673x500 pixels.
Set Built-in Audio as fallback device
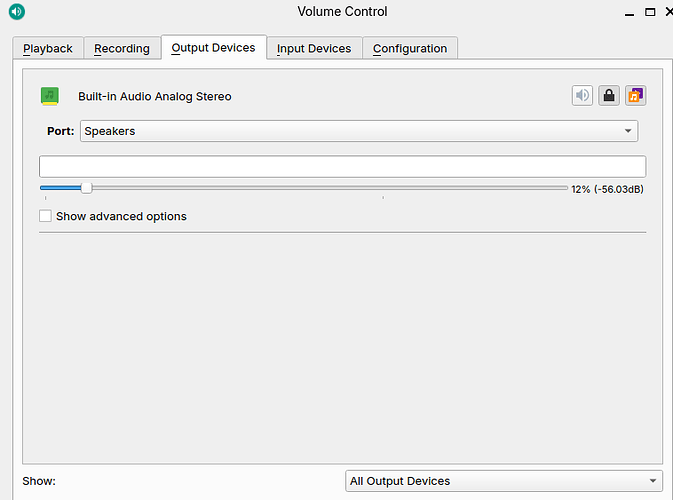point(635,96)
